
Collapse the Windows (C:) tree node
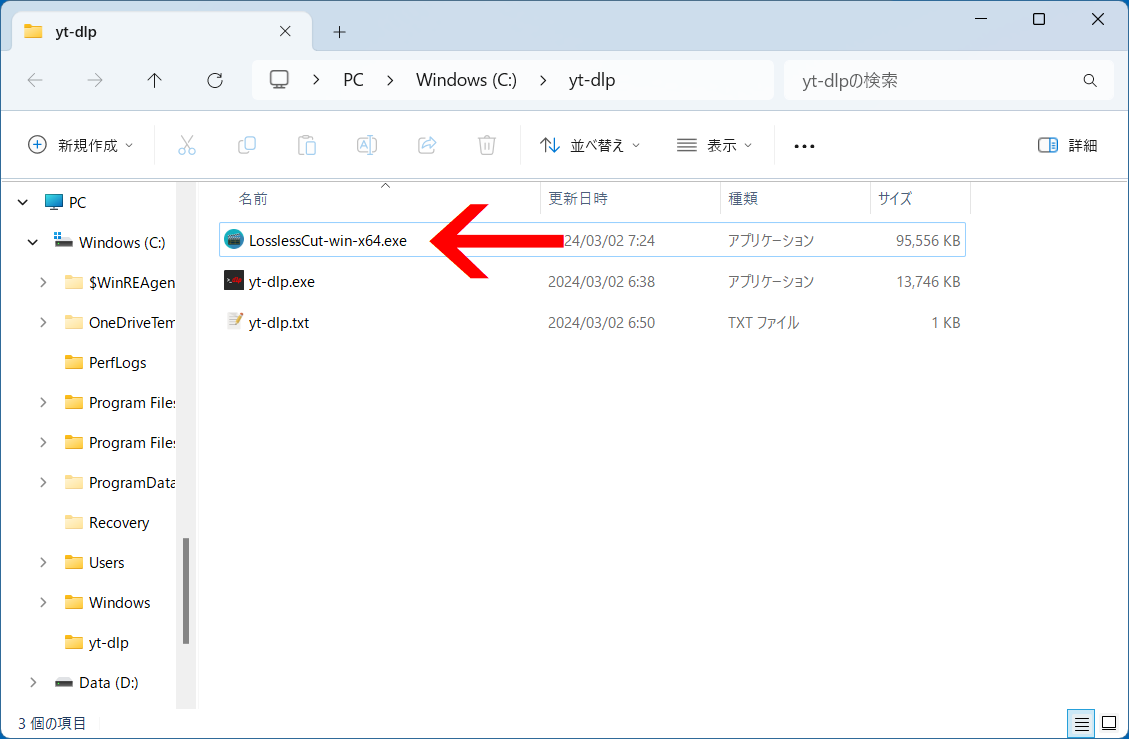[x=32, y=242]
